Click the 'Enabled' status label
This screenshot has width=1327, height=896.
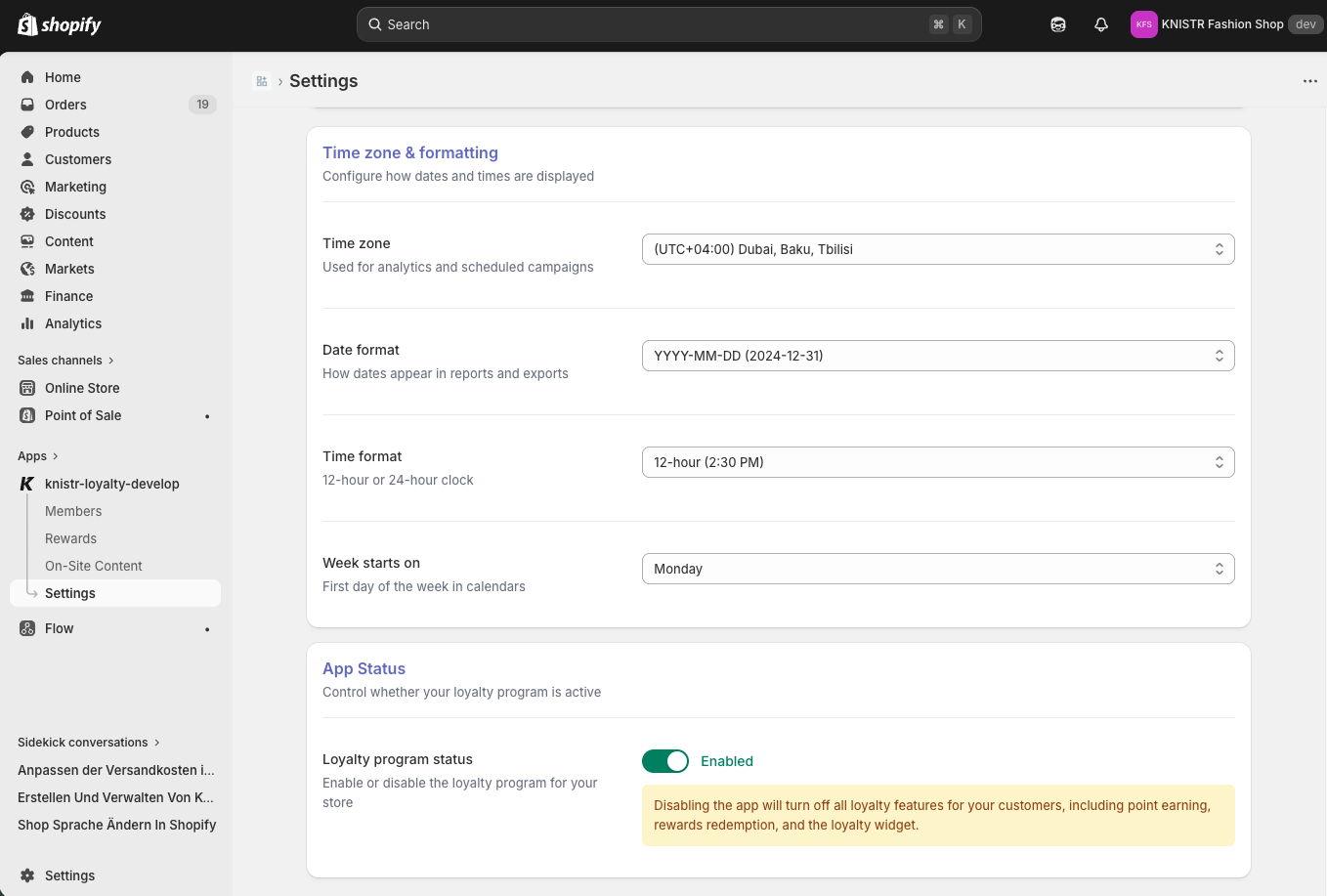[727, 761]
